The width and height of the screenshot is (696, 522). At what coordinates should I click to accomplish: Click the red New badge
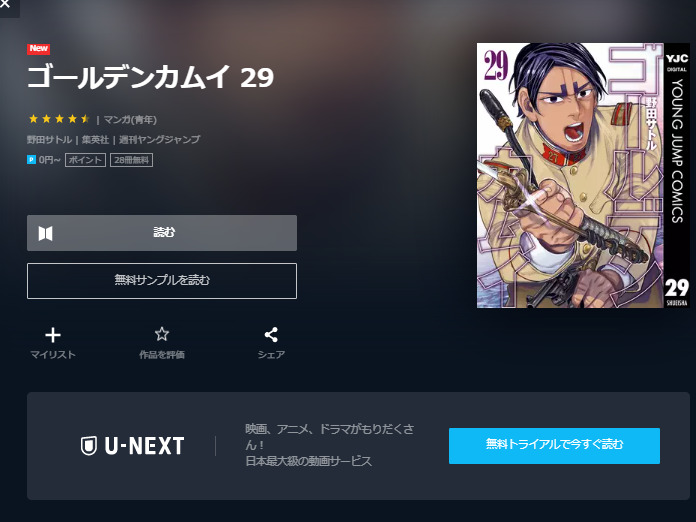[39, 49]
